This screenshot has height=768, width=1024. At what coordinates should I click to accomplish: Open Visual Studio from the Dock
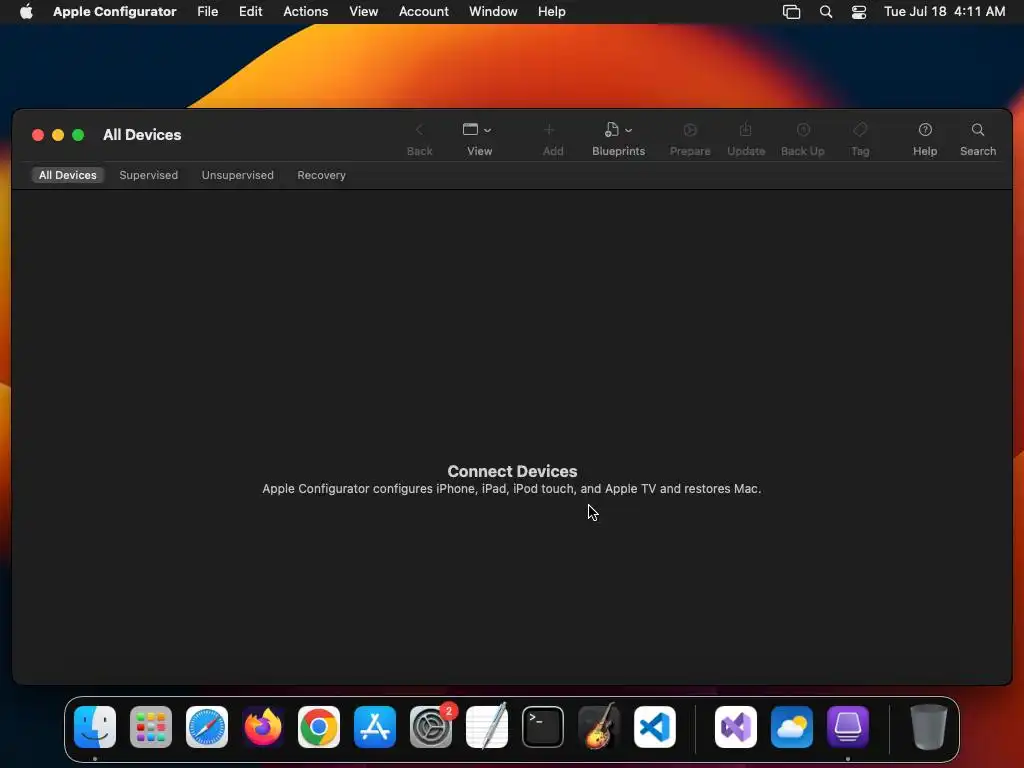point(736,727)
